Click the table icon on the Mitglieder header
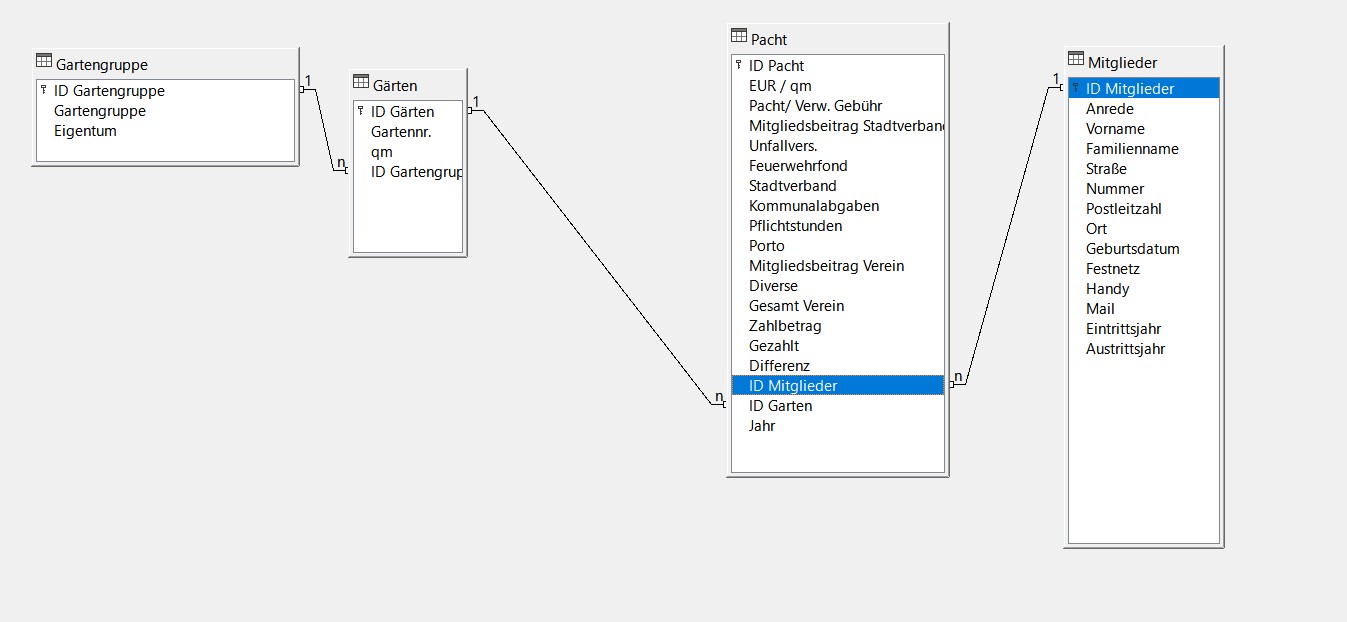The height and width of the screenshot is (622, 1347). click(x=1075, y=60)
